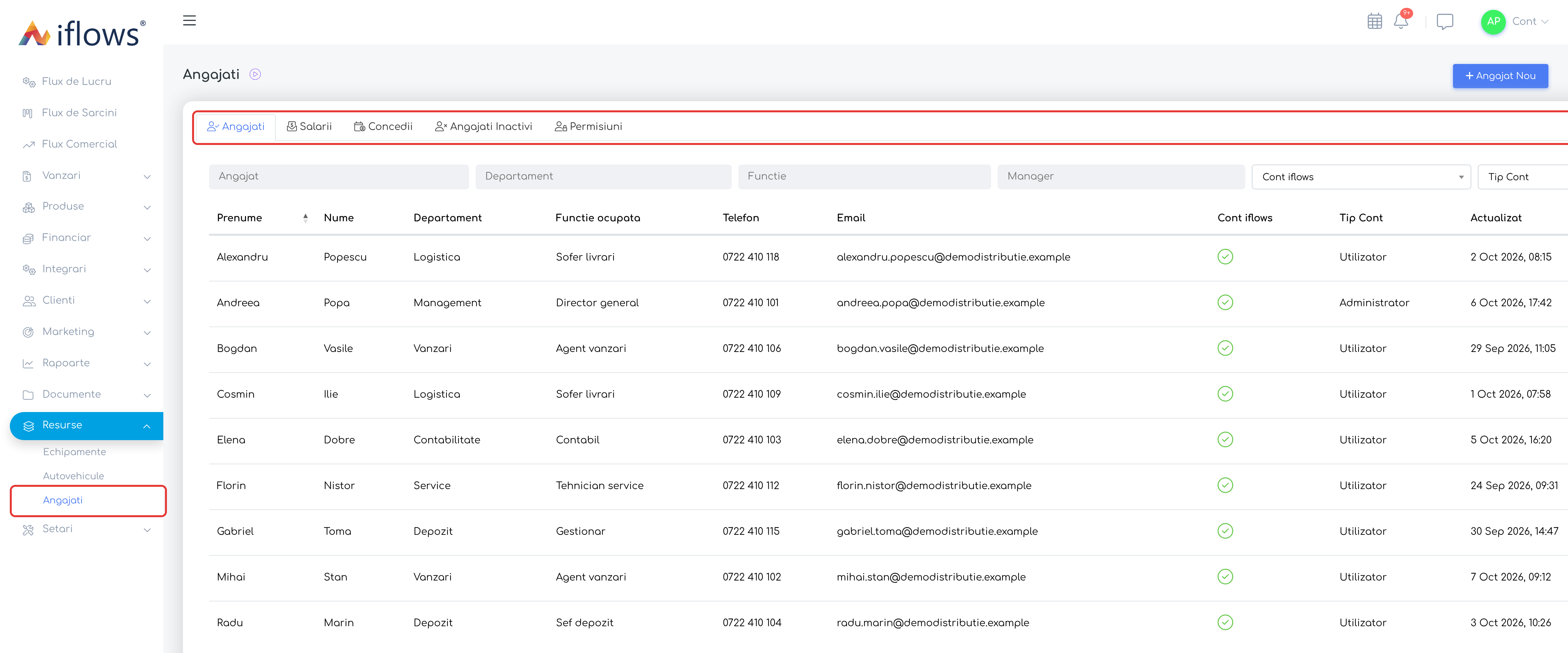Expand the Documente sidebar menu
Screen dimensions: 1568x653
pos(87,395)
